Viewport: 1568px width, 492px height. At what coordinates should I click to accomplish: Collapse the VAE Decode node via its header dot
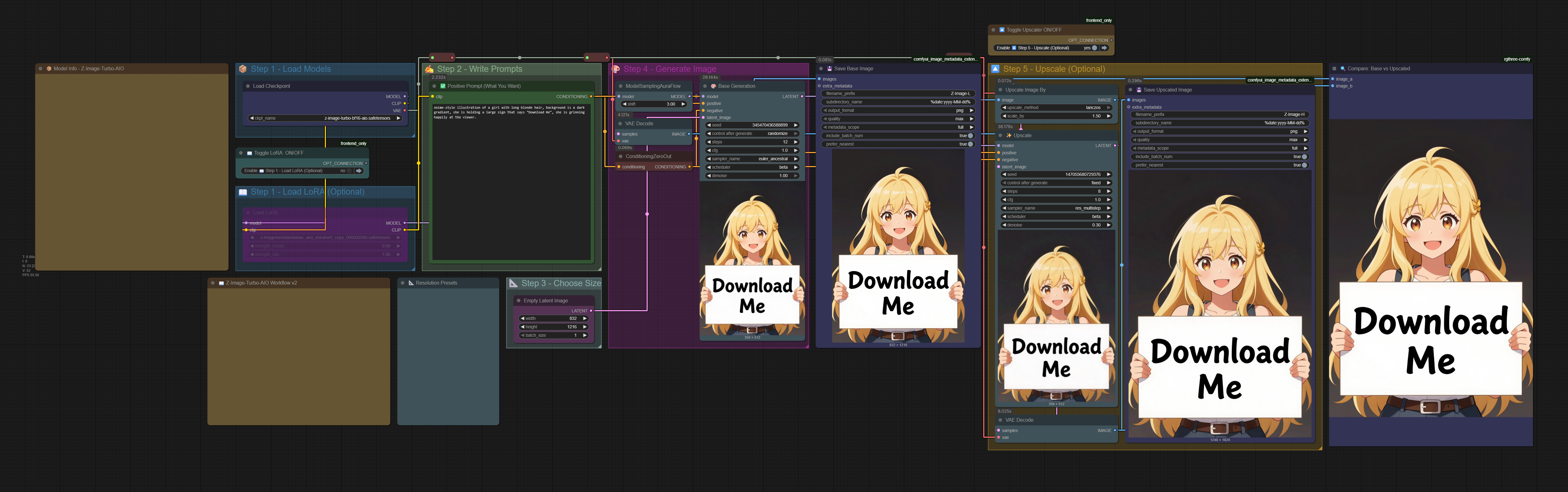click(x=620, y=123)
